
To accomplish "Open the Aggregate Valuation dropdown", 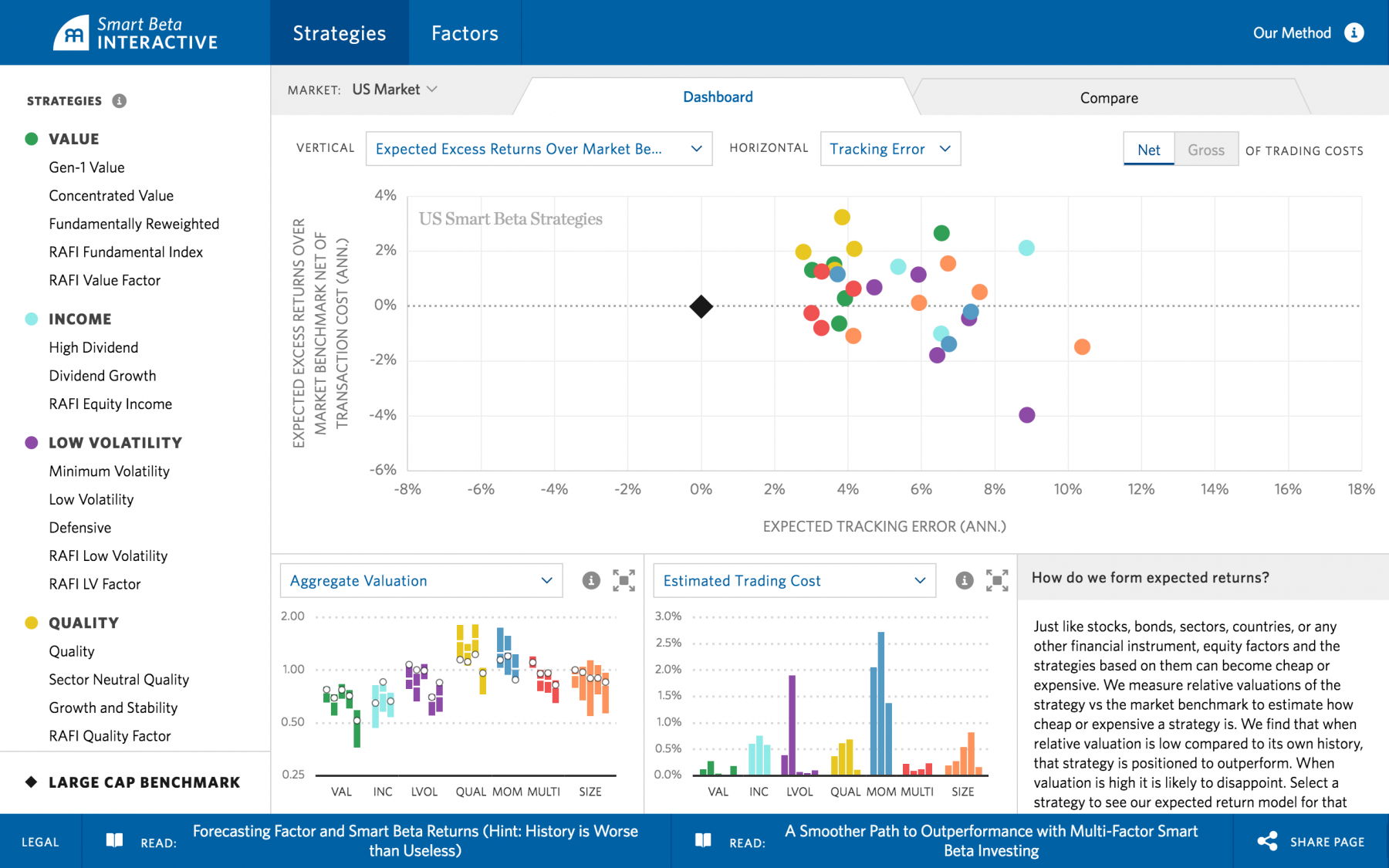I will (x=421, y=580).
